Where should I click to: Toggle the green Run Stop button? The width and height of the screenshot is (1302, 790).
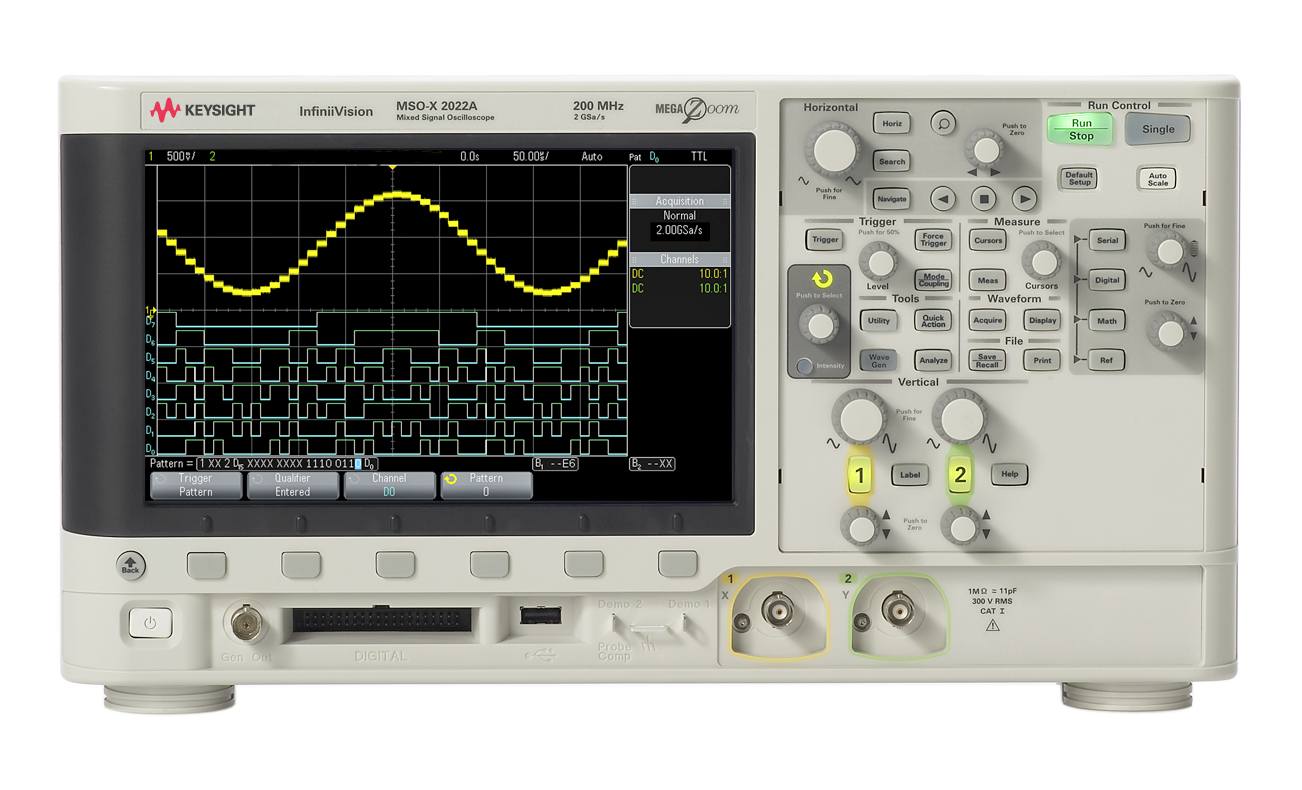[1080, 129]
